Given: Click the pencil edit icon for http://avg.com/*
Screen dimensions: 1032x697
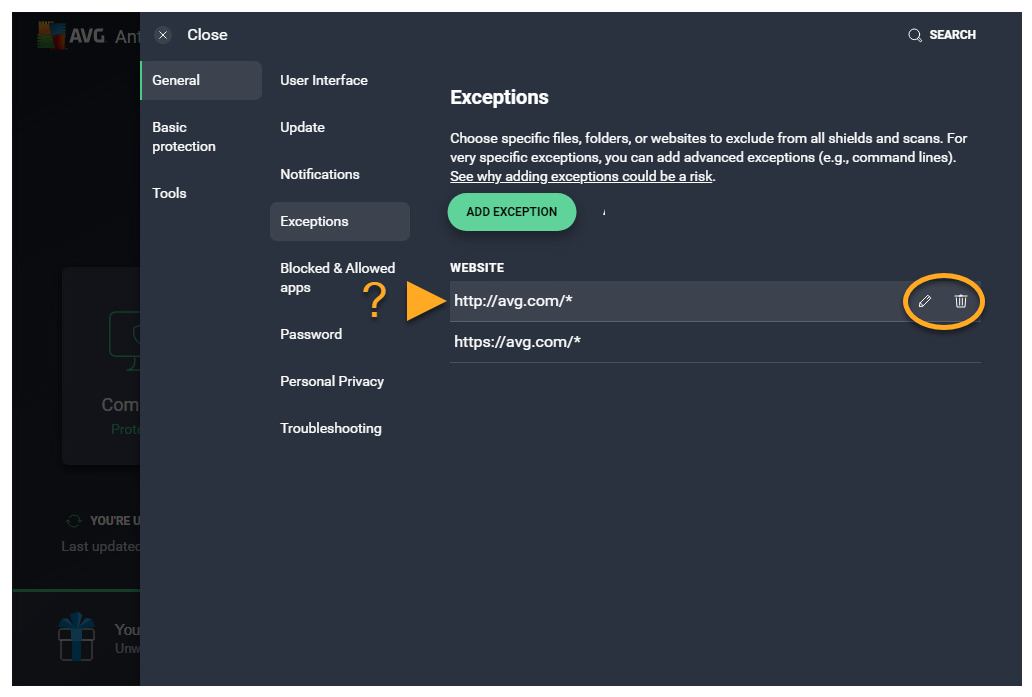Looking at the screenshot, I should coord(925,301).
